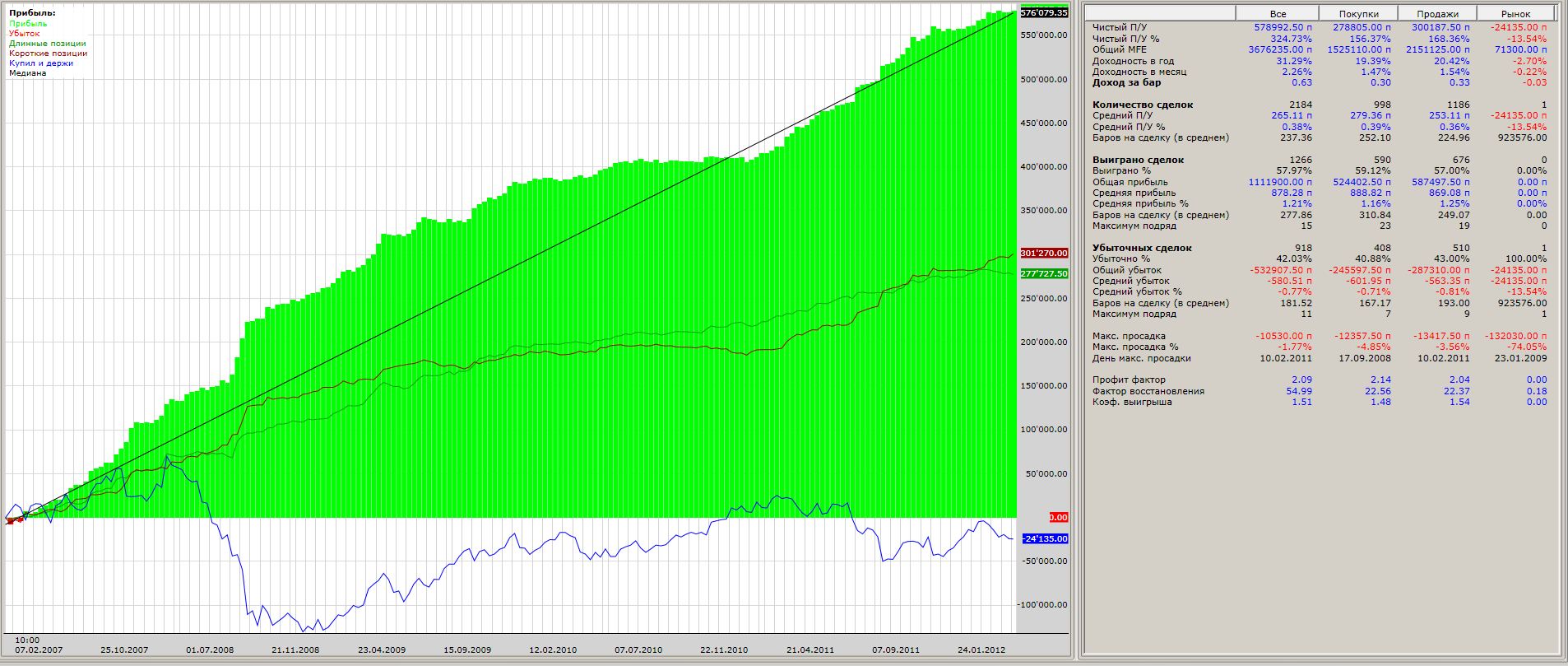
Task: Select the "Короткие позиции" legend entry
Action: [48, 54]
